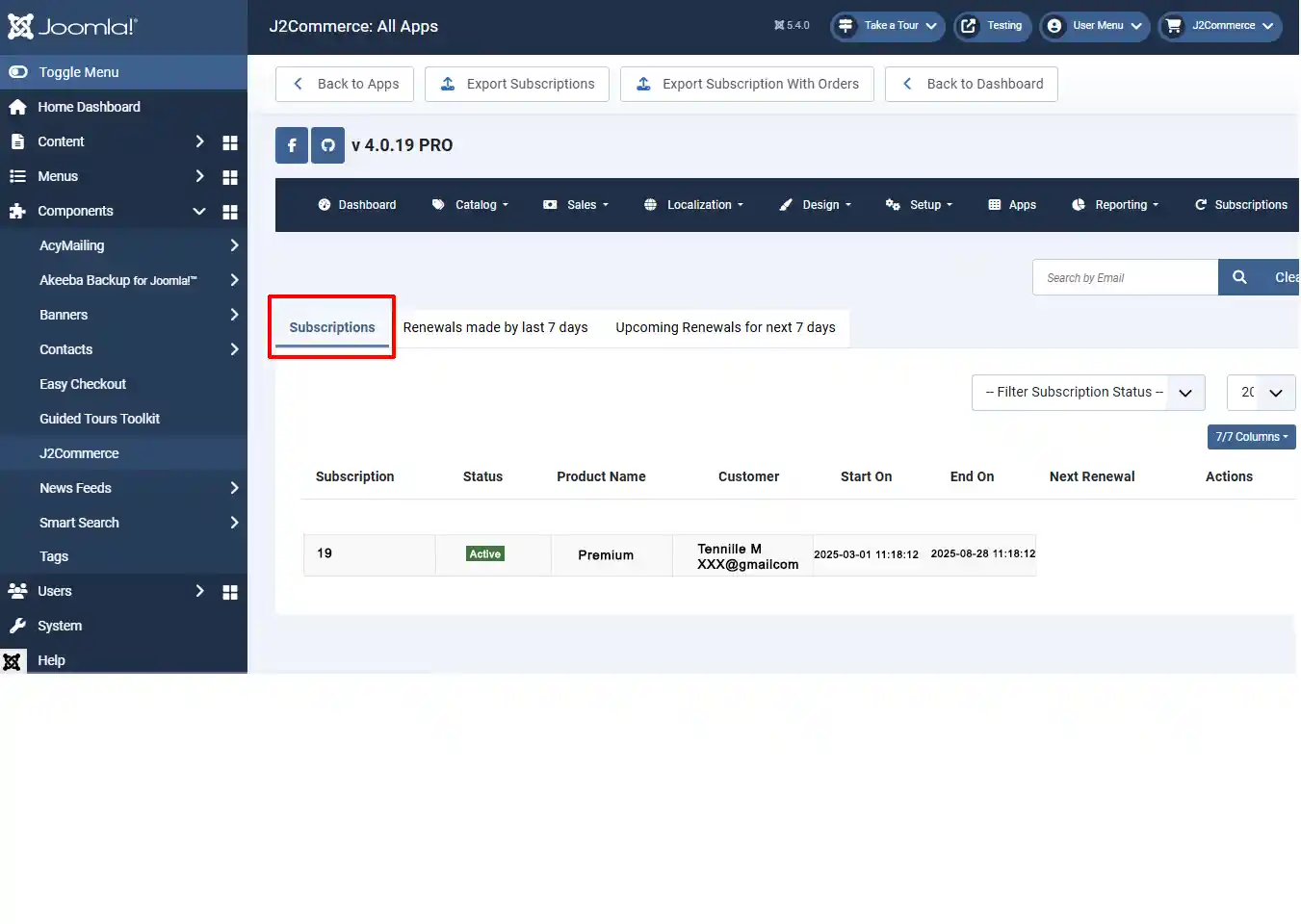Open J2Commerce in the sidebar
This screenshot has width=1301, height=924.
coord(79,453)
